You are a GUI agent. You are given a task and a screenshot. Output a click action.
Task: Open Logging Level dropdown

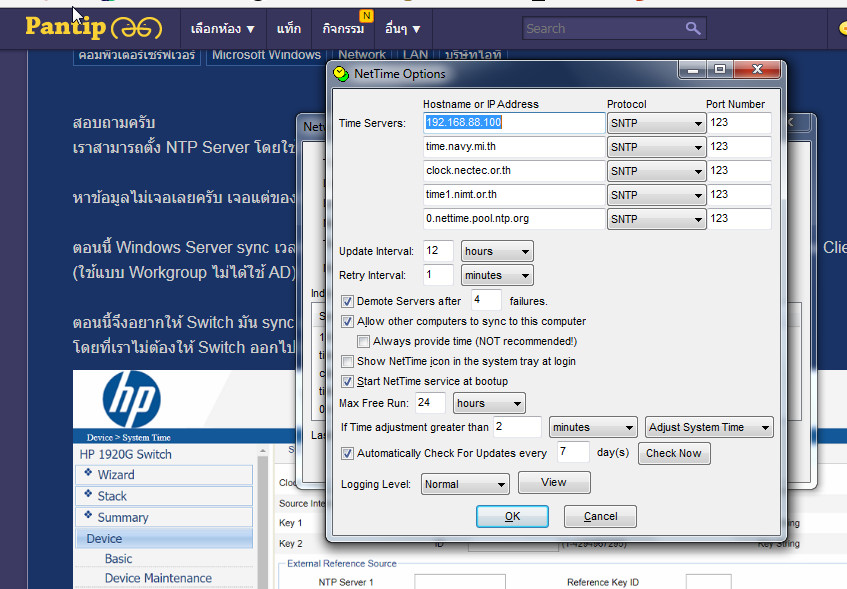465,485
